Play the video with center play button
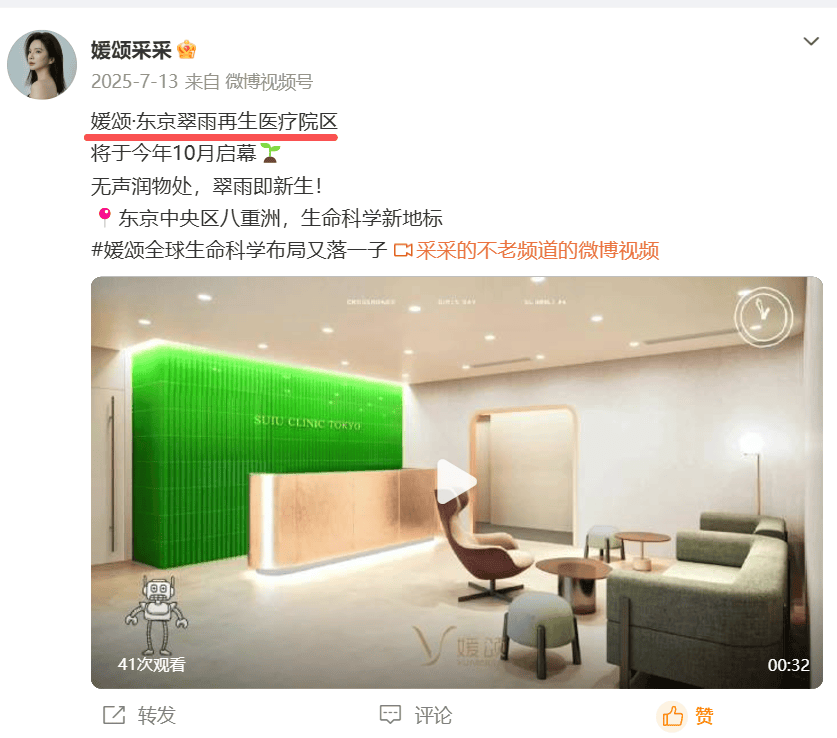Screen dimensions: 837x738 (x=455, y=481)
